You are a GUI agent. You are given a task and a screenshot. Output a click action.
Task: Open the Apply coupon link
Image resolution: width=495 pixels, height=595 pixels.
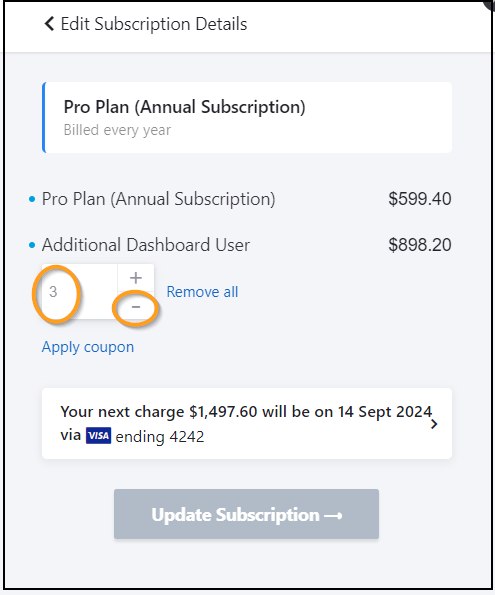pyautogui.click(x=88, y=347)
